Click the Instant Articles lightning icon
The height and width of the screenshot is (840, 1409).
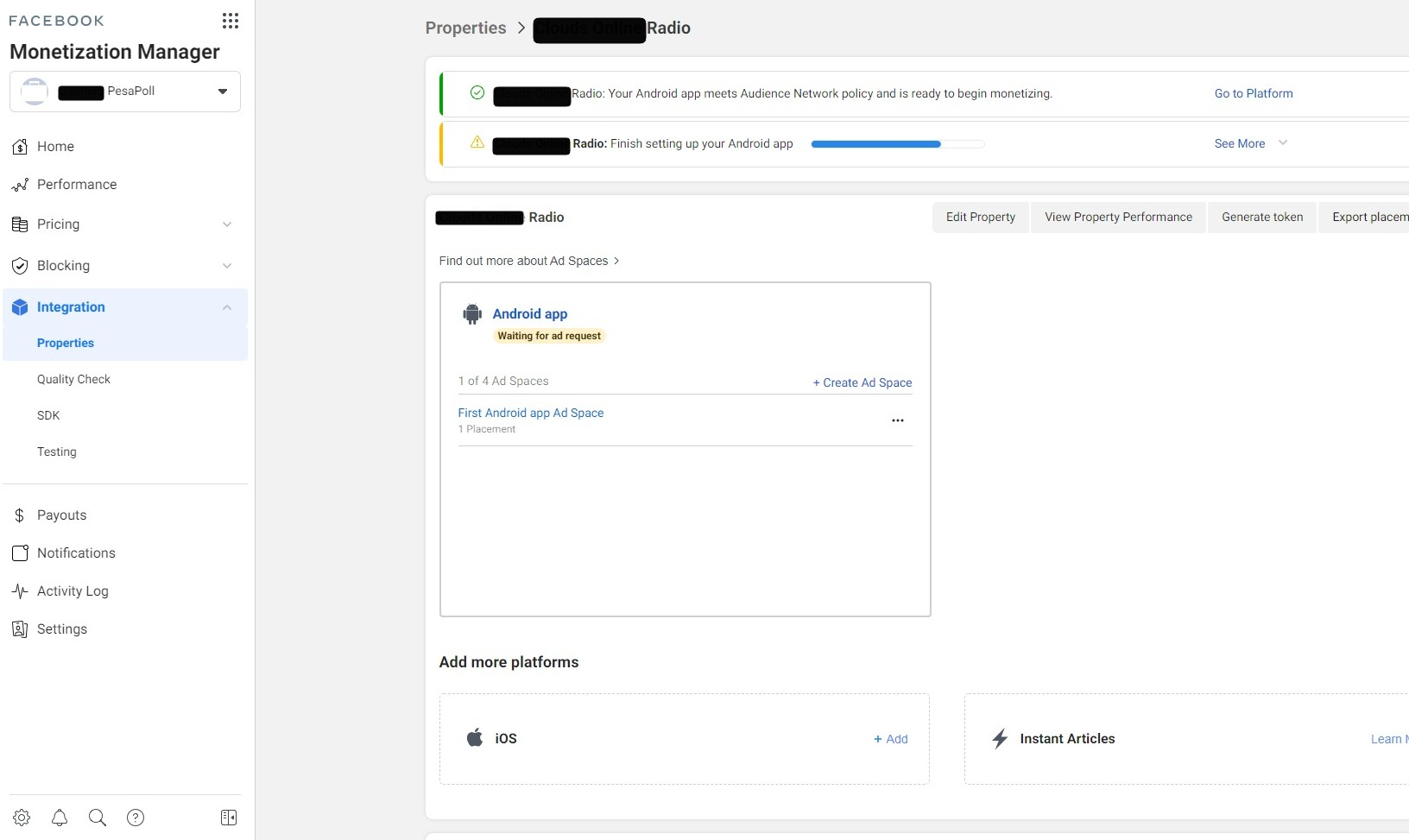click(1000, 739)
